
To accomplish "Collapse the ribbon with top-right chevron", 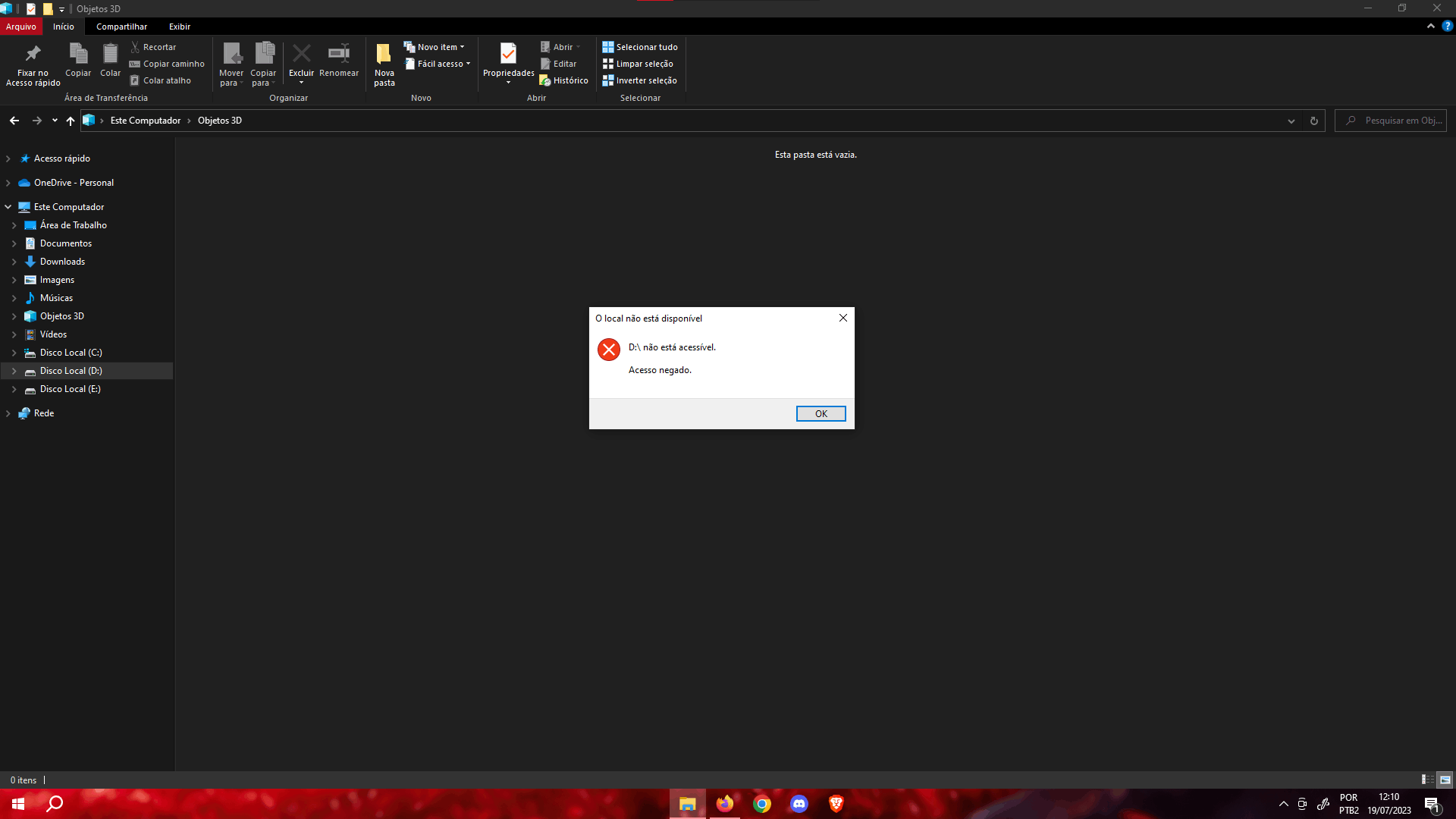I will (1430, 26).
